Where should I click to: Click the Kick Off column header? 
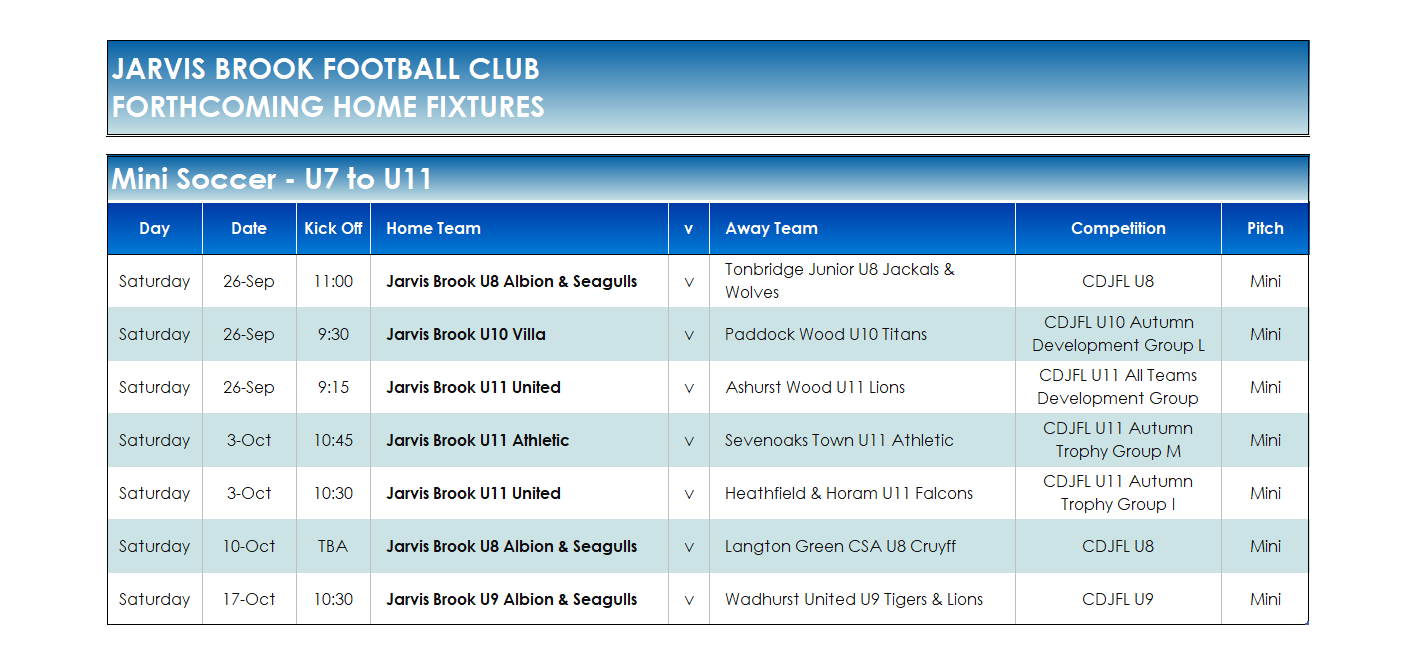tap(333, 229)
